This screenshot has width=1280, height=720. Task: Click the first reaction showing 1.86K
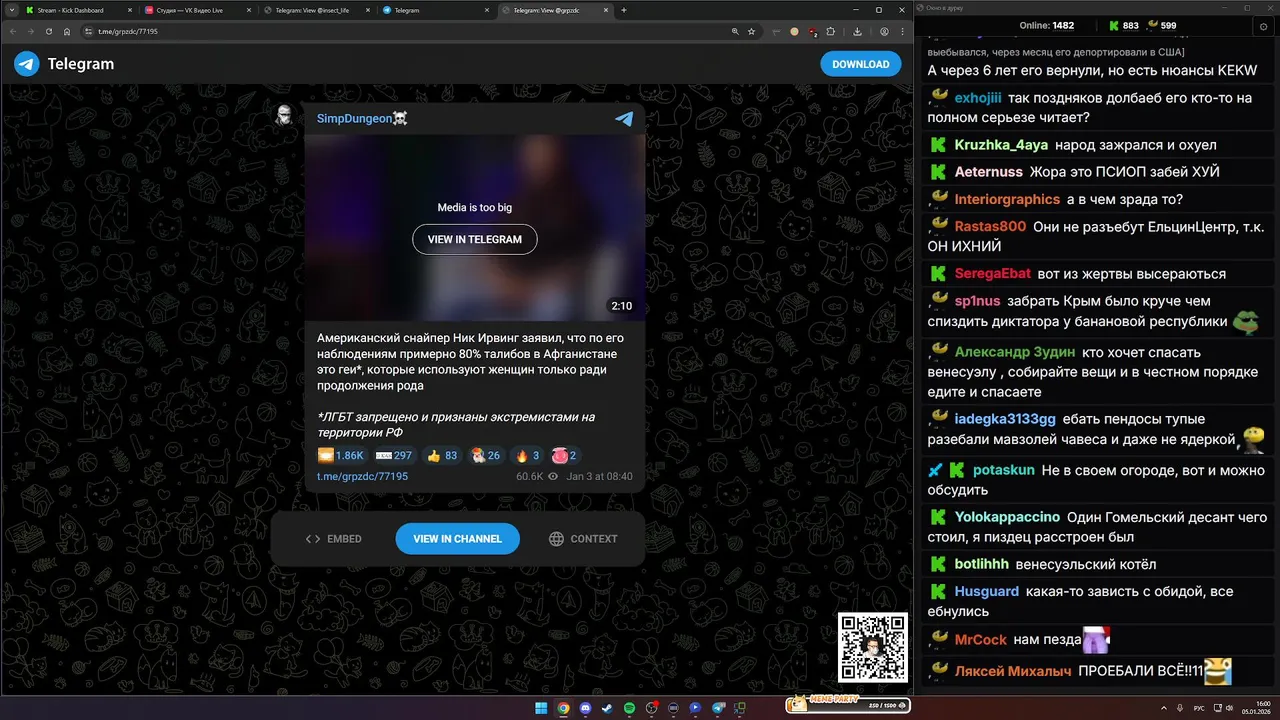click(x=341, y=455)
